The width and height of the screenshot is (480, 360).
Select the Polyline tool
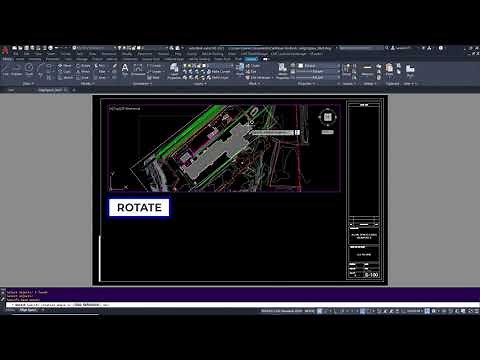(17, 69)
